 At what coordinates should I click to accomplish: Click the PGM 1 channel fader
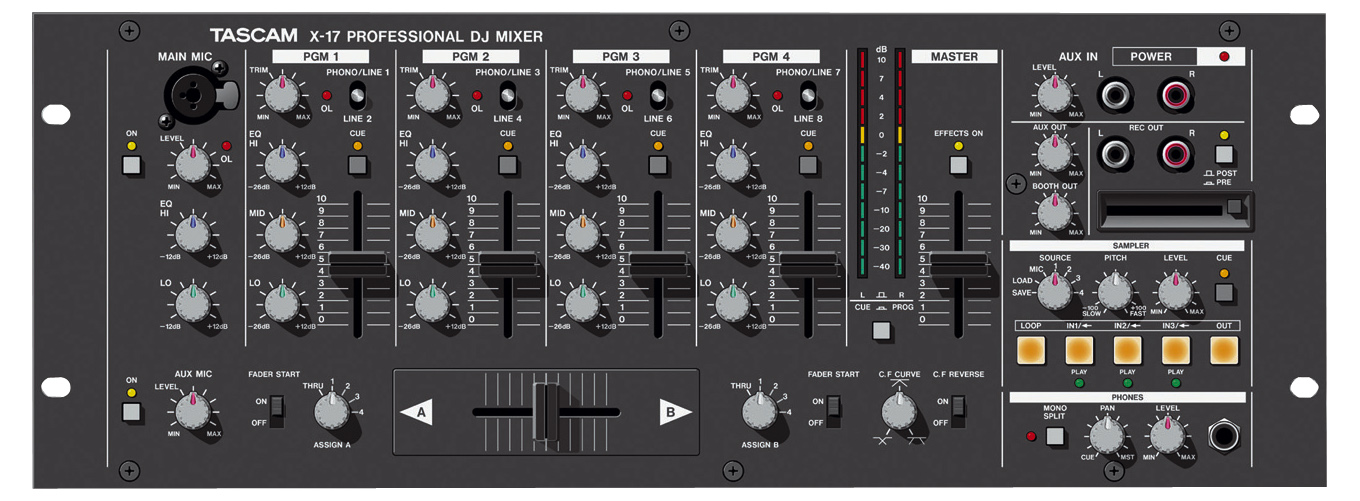click(357, 265)
